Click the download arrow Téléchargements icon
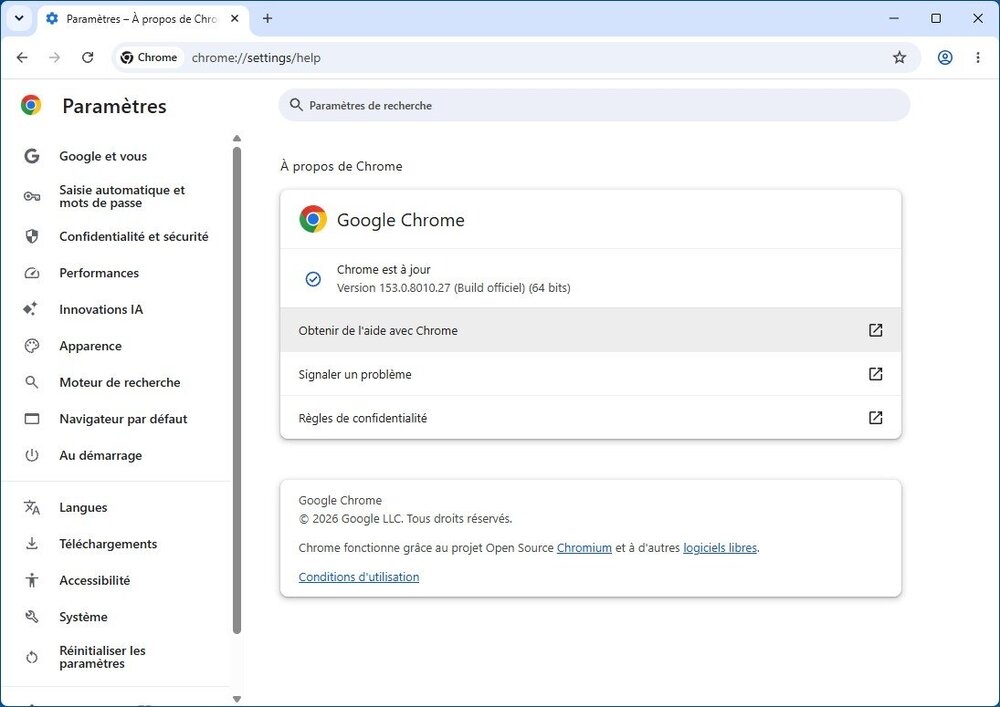1000x707 pixels. click(32, 544)
